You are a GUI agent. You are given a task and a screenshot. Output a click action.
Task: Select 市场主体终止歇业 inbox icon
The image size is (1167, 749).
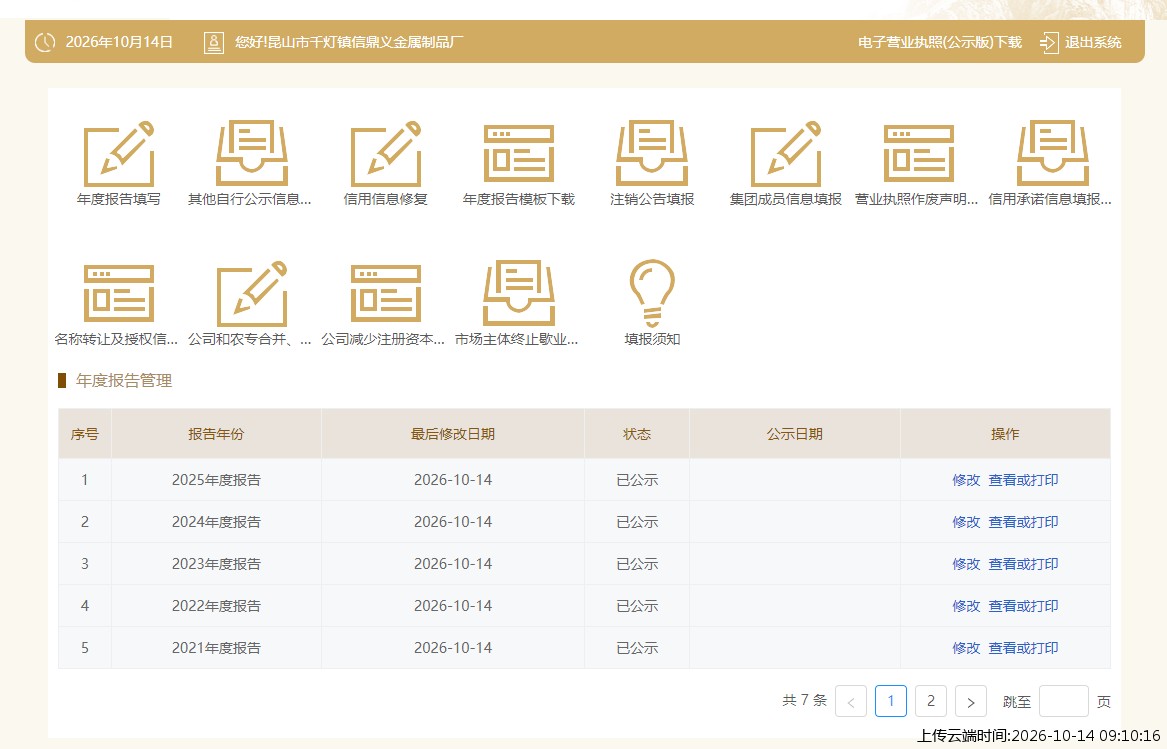coord(519,293)
